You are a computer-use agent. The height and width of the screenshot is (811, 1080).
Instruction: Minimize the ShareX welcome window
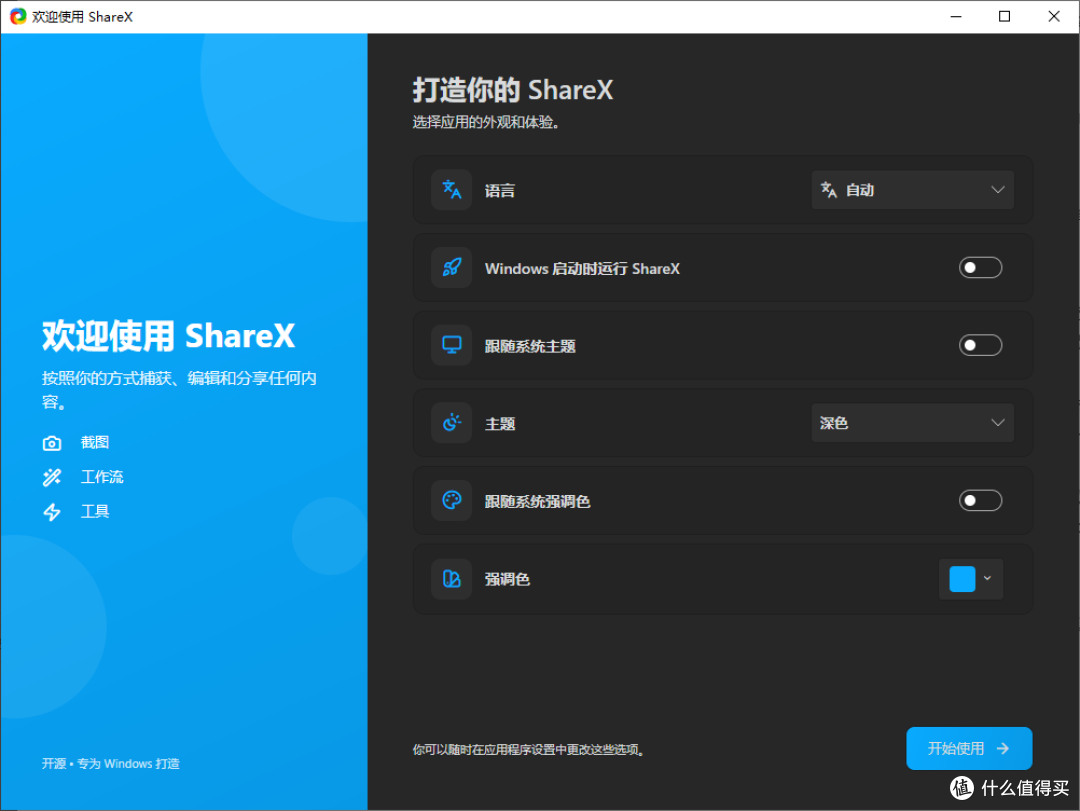point(956,17)
